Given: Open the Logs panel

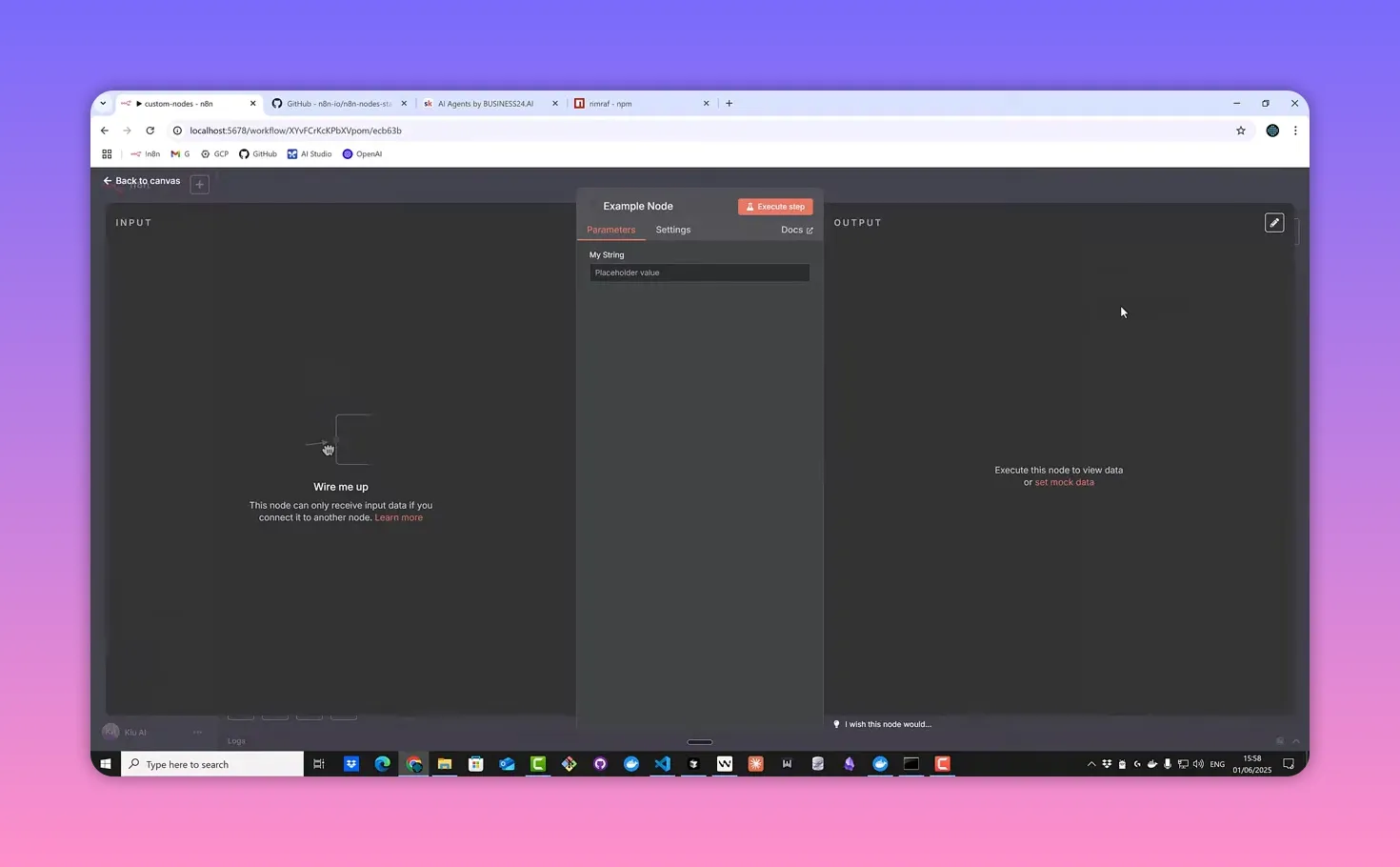Looking at the screenshot, I should 236,740.
